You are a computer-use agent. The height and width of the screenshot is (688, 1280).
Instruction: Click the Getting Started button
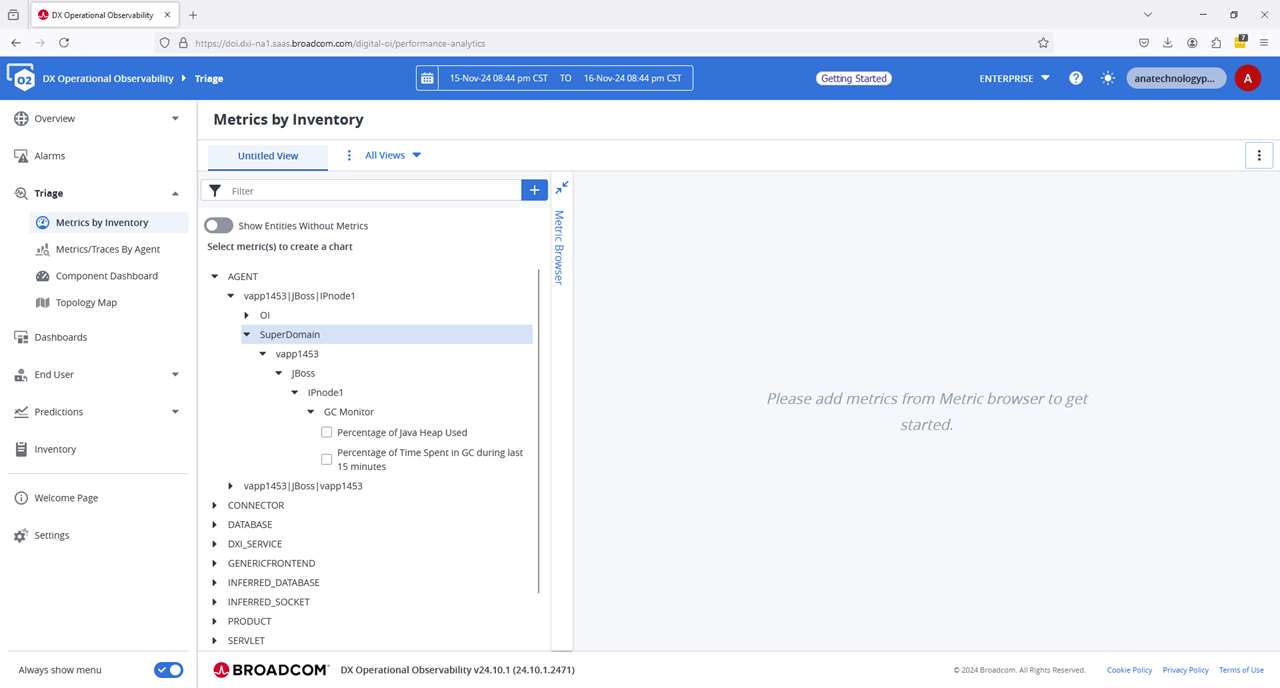(853, 78)
